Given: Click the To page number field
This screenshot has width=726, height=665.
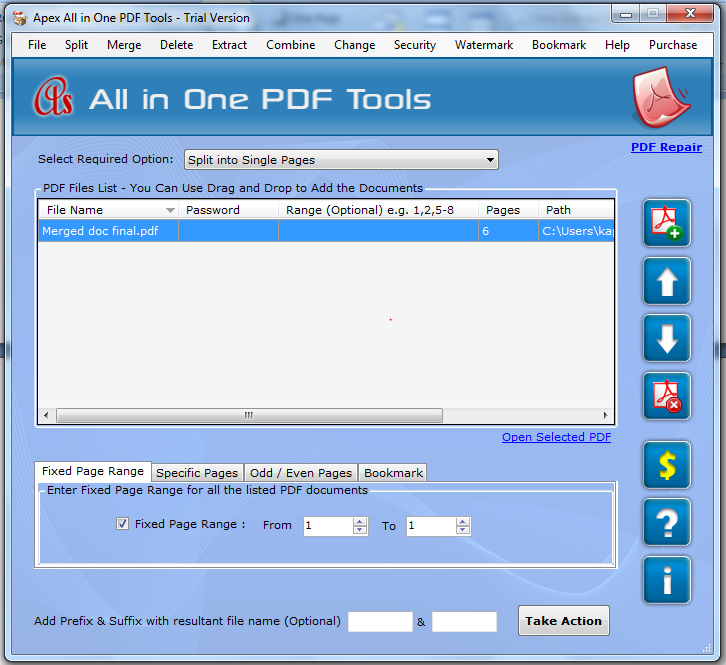Looking at the screenshot, I should [x=431, y=526].
